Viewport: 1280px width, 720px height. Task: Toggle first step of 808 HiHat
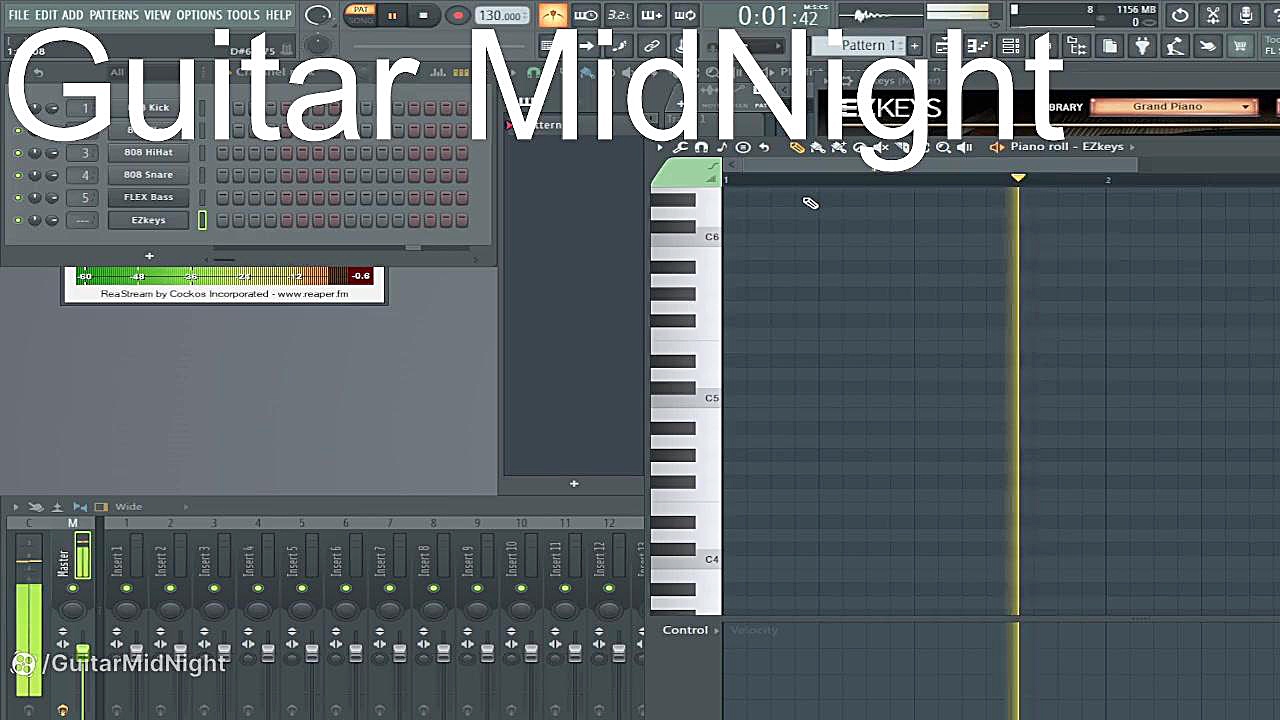tap(223, 153)
